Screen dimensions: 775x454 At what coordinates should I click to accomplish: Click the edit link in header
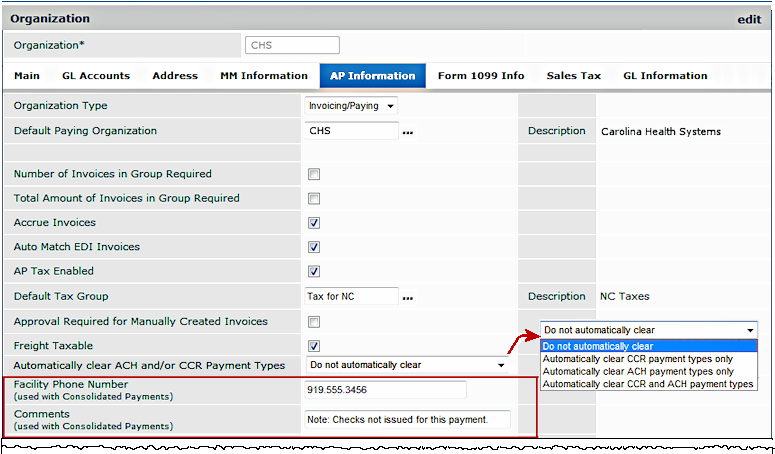pos(749,19)
